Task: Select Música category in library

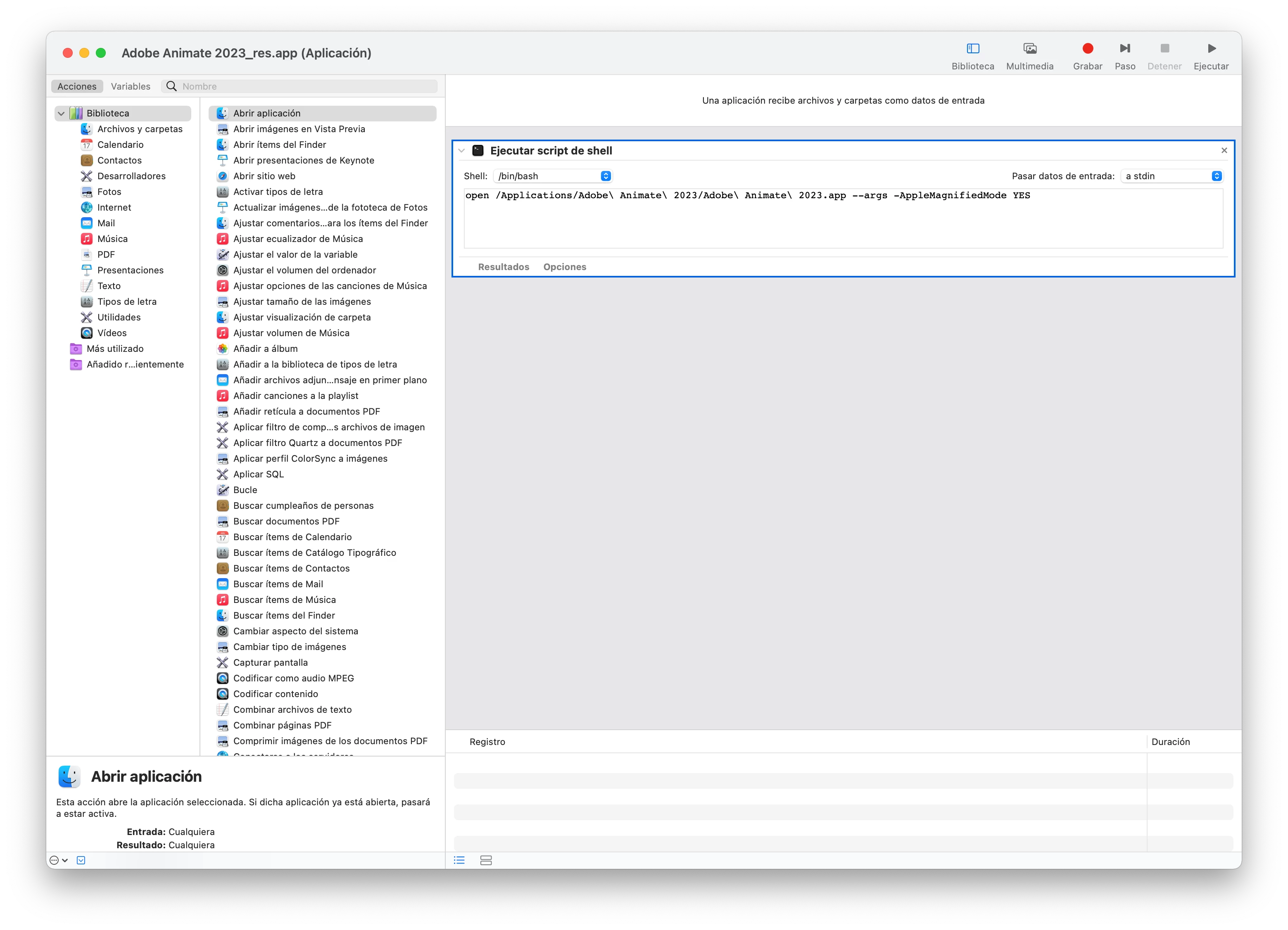Action: coord(112,239)
